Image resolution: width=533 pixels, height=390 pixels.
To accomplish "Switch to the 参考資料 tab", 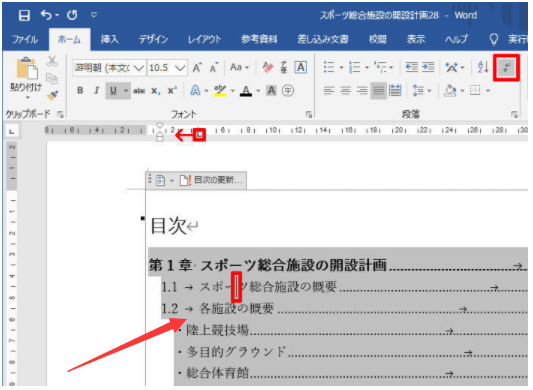I will point(259,39).
